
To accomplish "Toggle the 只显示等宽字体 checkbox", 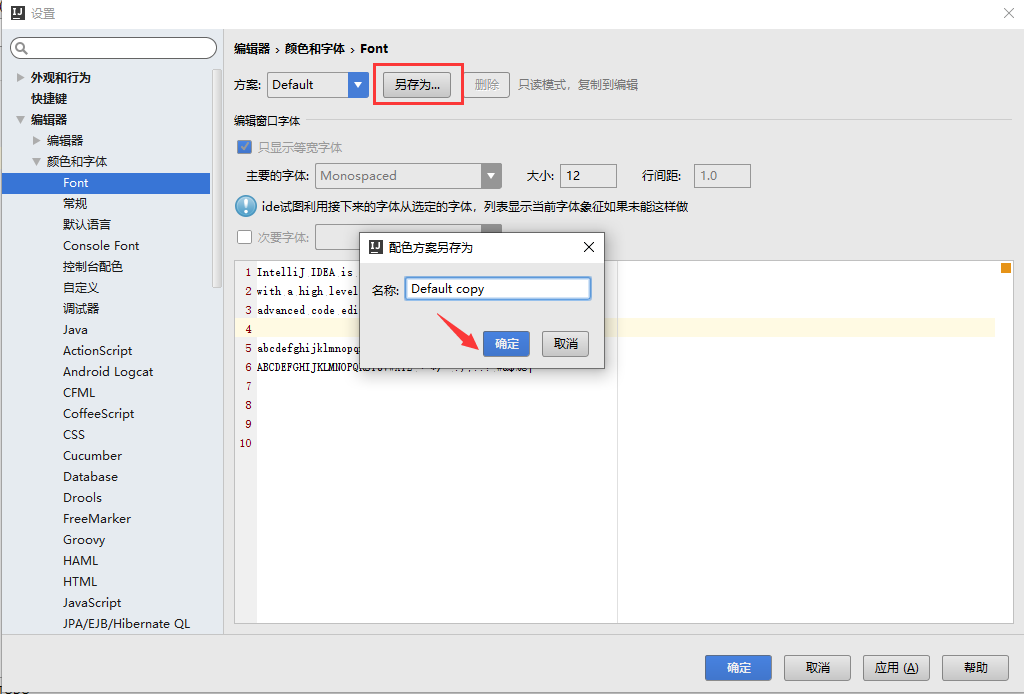I will coord(244,147).
